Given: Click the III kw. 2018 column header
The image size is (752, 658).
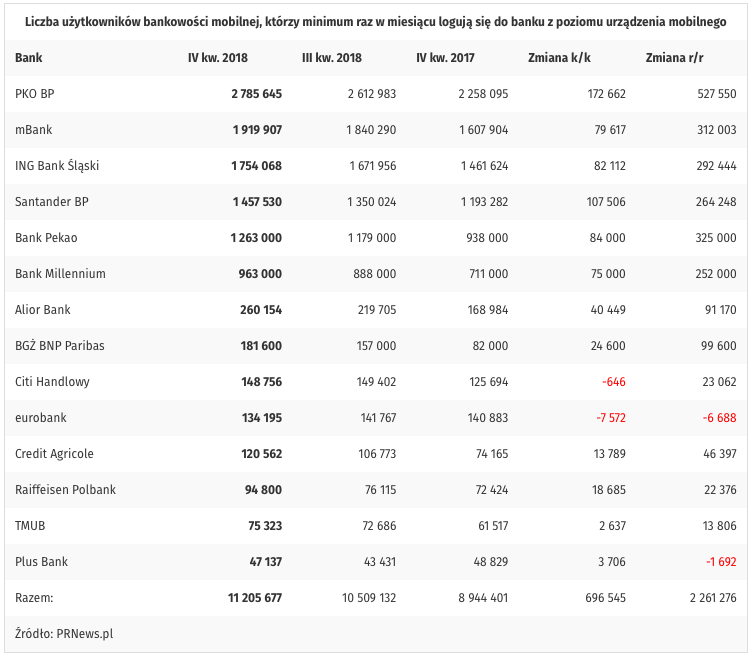Looking at the screenshot, I should (x=331, y=57).
